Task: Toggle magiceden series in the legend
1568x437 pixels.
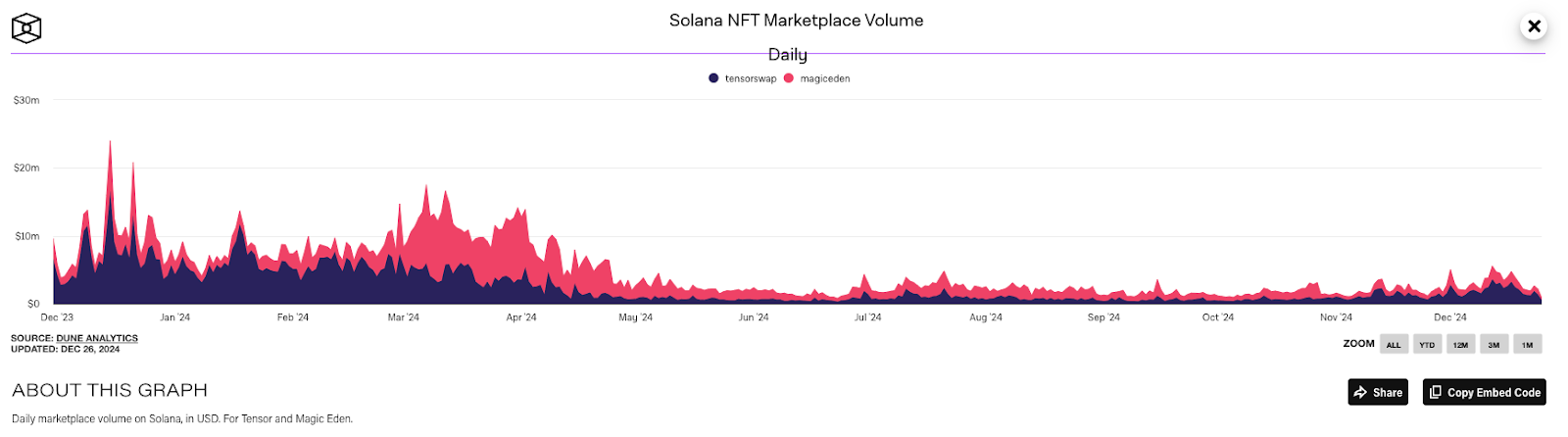Action: (x=817, y=78)
